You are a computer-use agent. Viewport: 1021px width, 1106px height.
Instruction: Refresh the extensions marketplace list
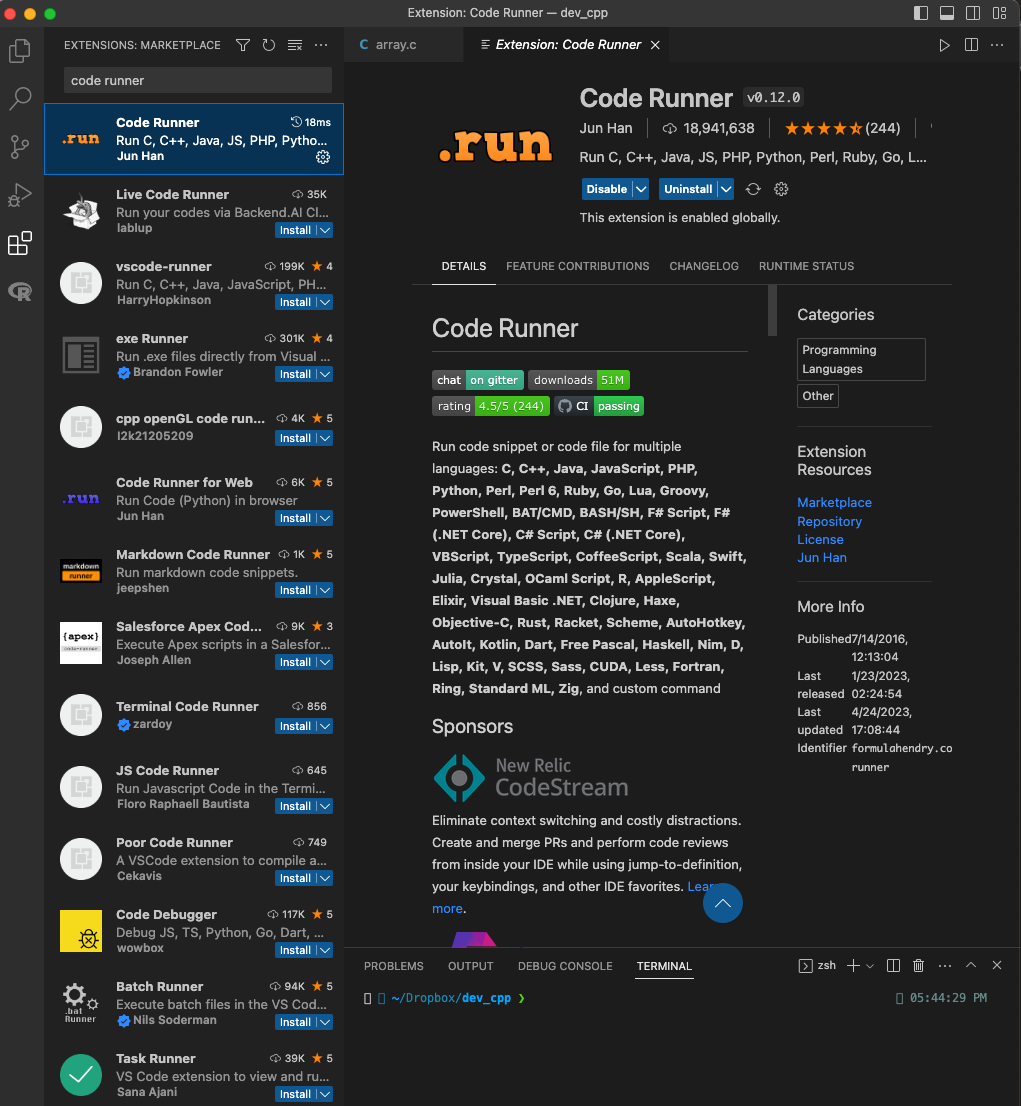269,45
